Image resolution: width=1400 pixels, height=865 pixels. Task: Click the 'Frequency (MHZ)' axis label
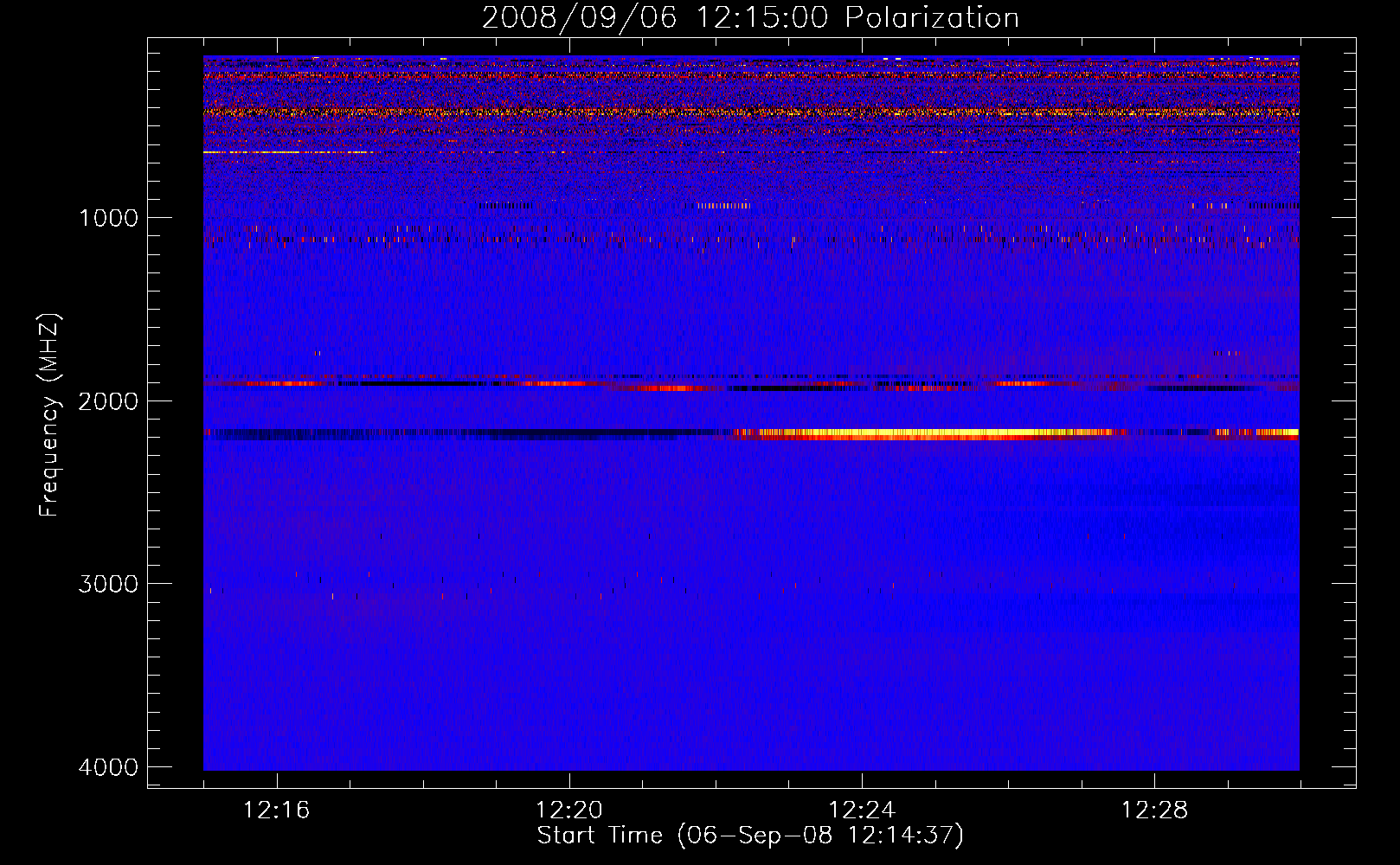(49, 415)
